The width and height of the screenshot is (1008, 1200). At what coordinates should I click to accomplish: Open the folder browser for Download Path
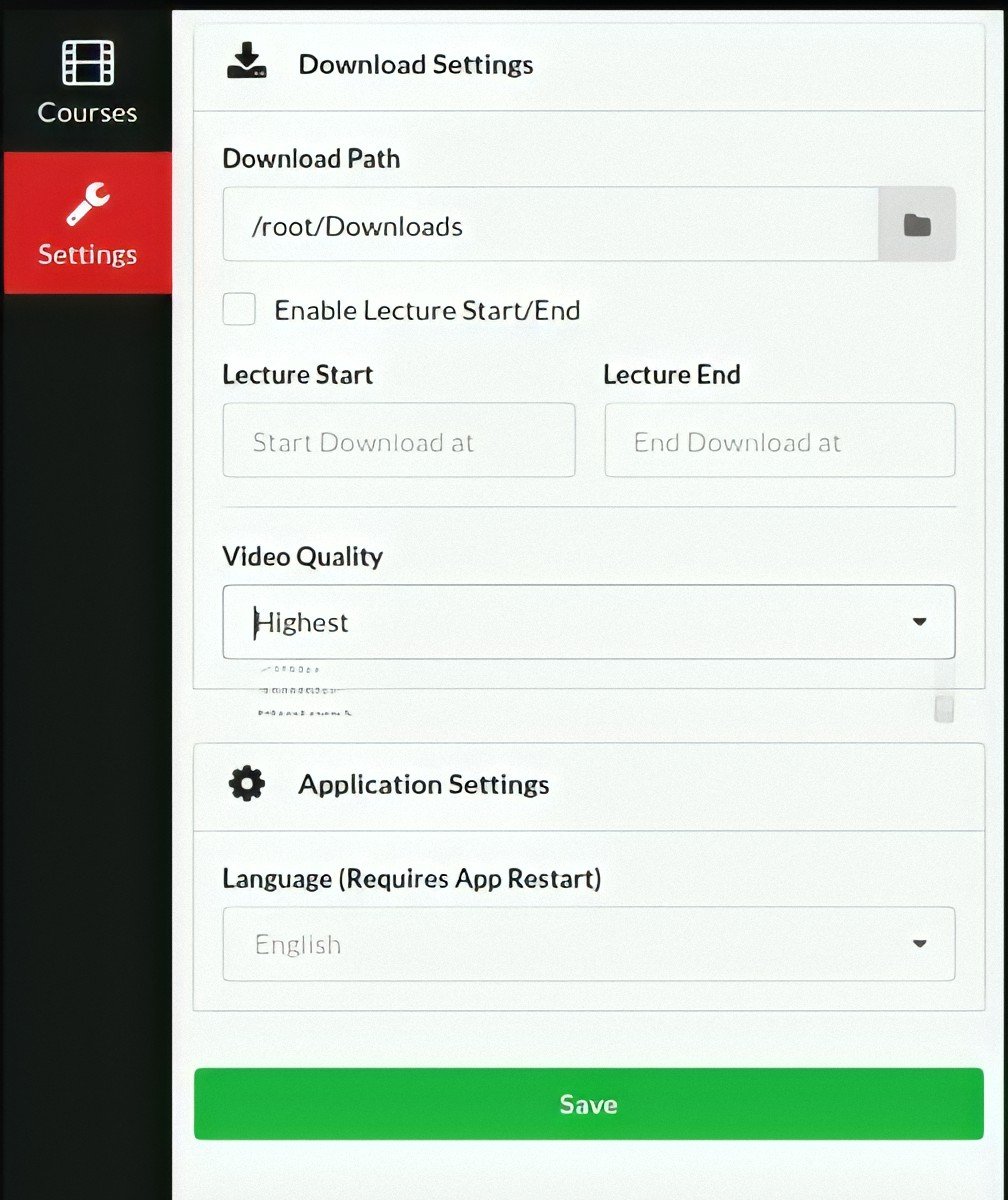(x=916, y=224)
